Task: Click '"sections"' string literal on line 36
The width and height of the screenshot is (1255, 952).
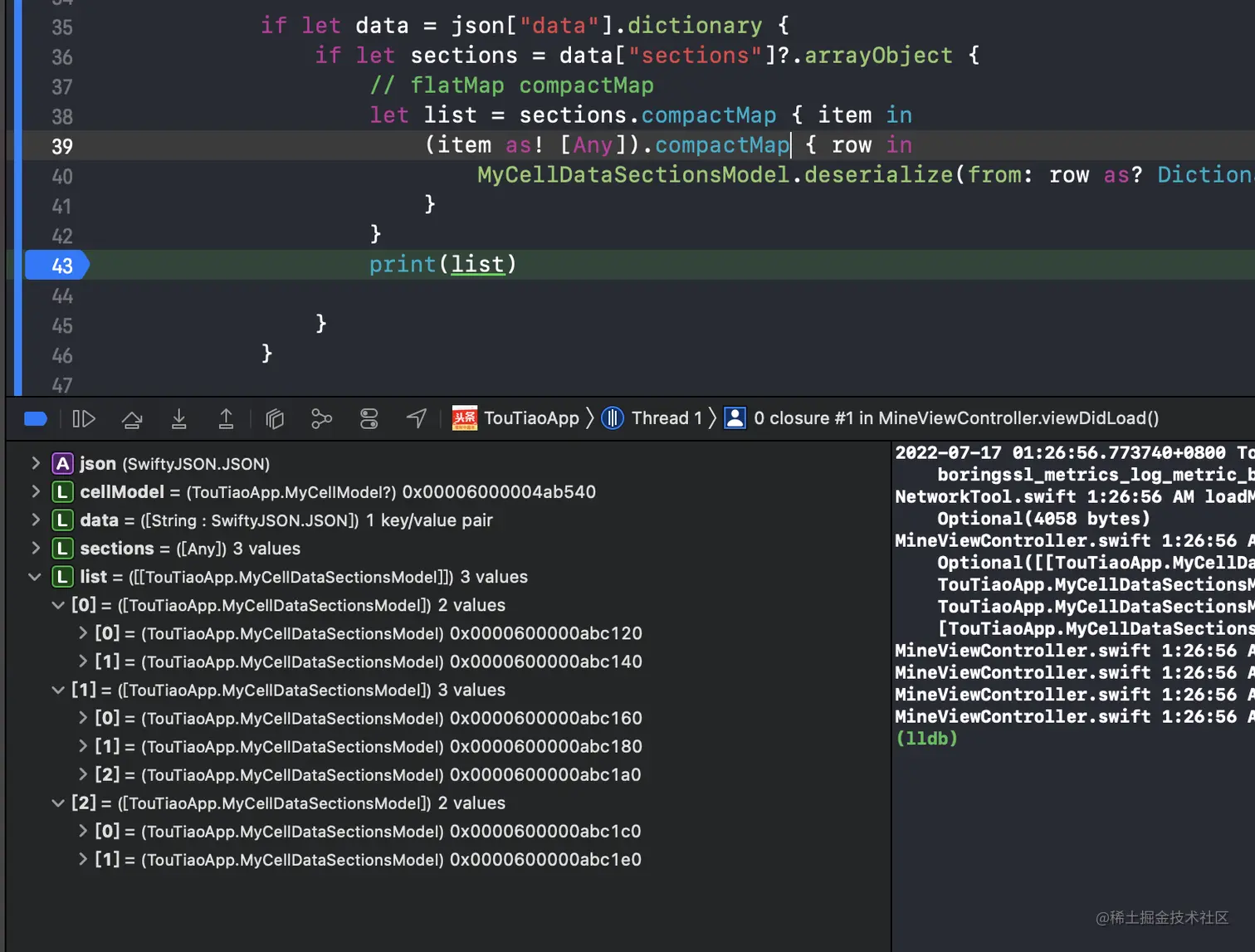Action: pos(696,55)
